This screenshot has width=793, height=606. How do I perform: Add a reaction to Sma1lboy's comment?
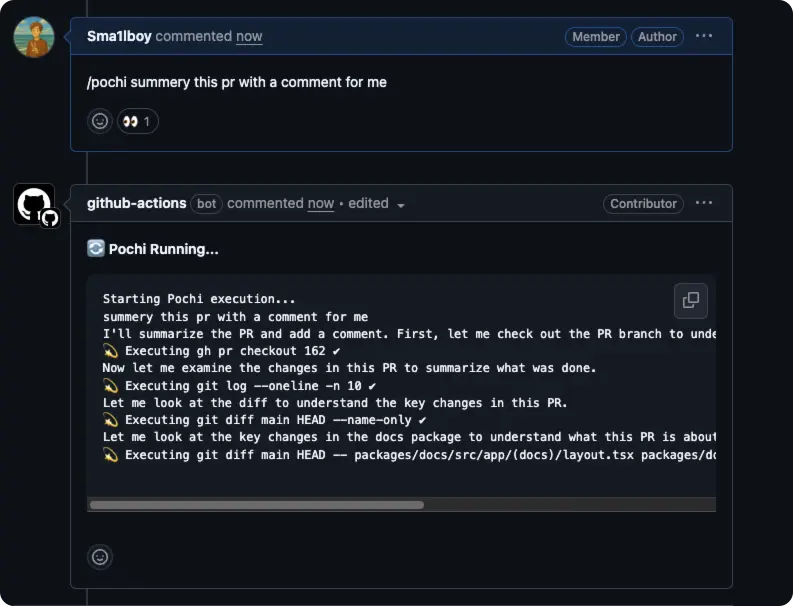pyautogui.click(x=100, y=121)
